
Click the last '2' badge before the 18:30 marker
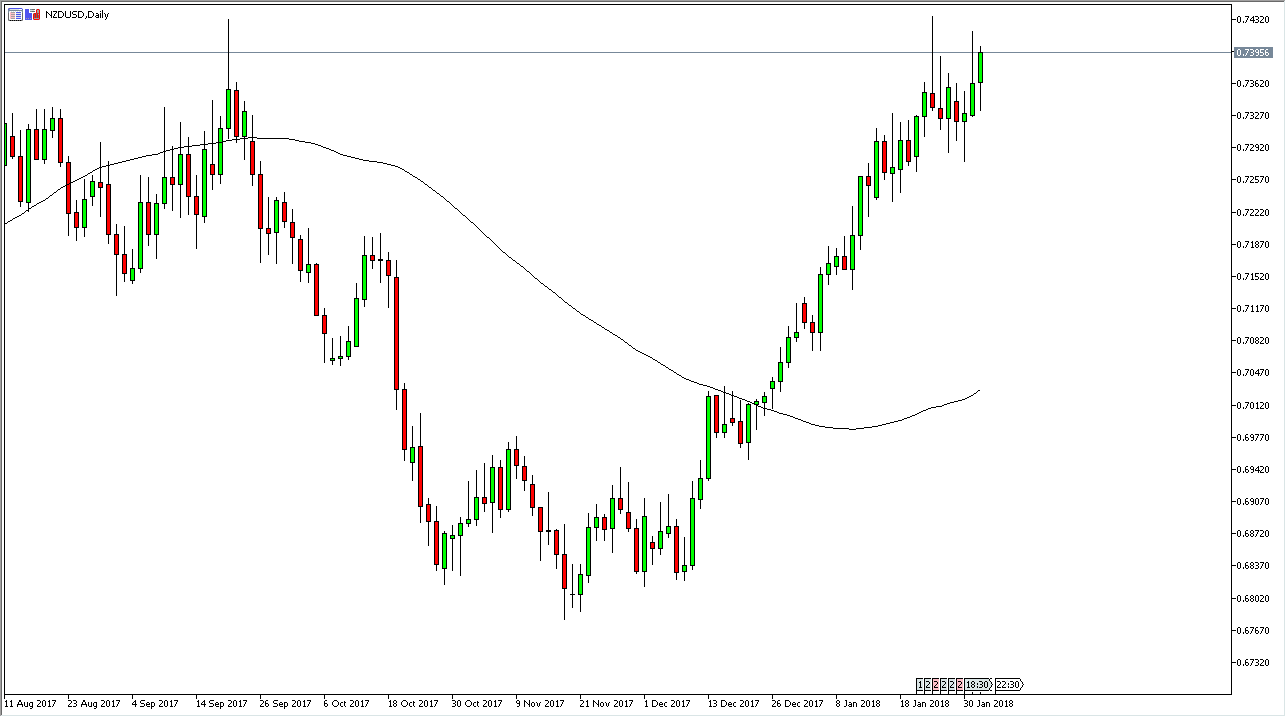coord(960,685)
